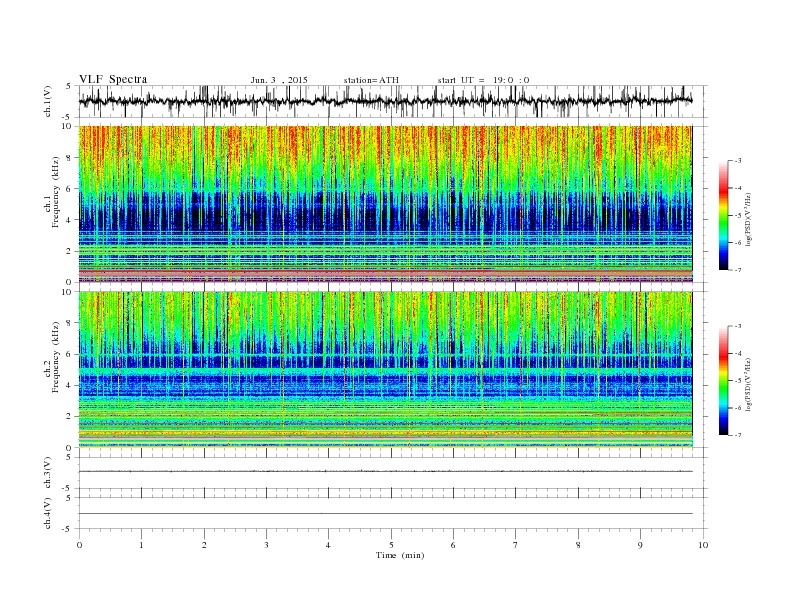Click the "-7" tick on ch.2 colorbar
Viewport: 792px width, 612px height.
point(738,435)
